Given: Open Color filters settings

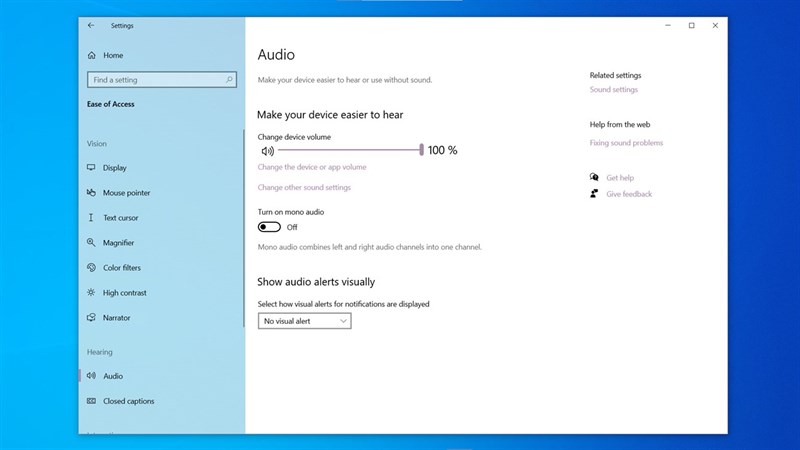Looking at the screenshot, I should click(x=122, y=267).
